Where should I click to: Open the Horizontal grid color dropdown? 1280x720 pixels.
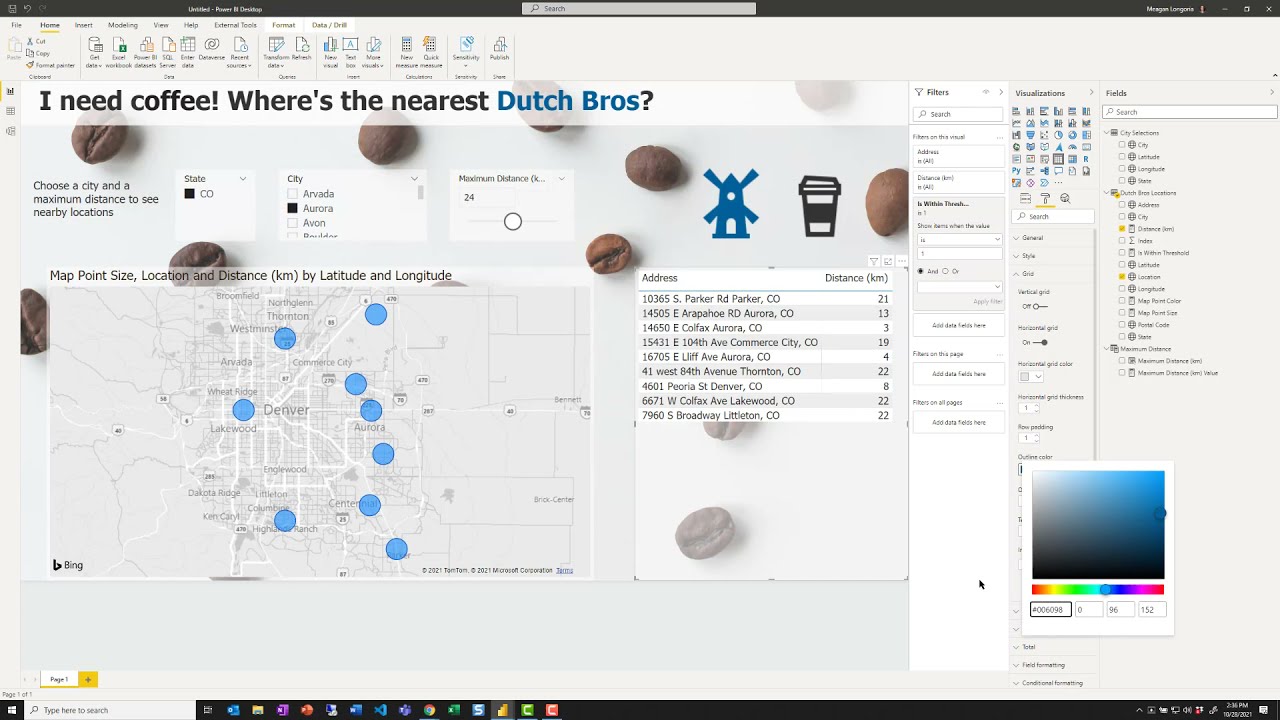tap(1030, 377)
